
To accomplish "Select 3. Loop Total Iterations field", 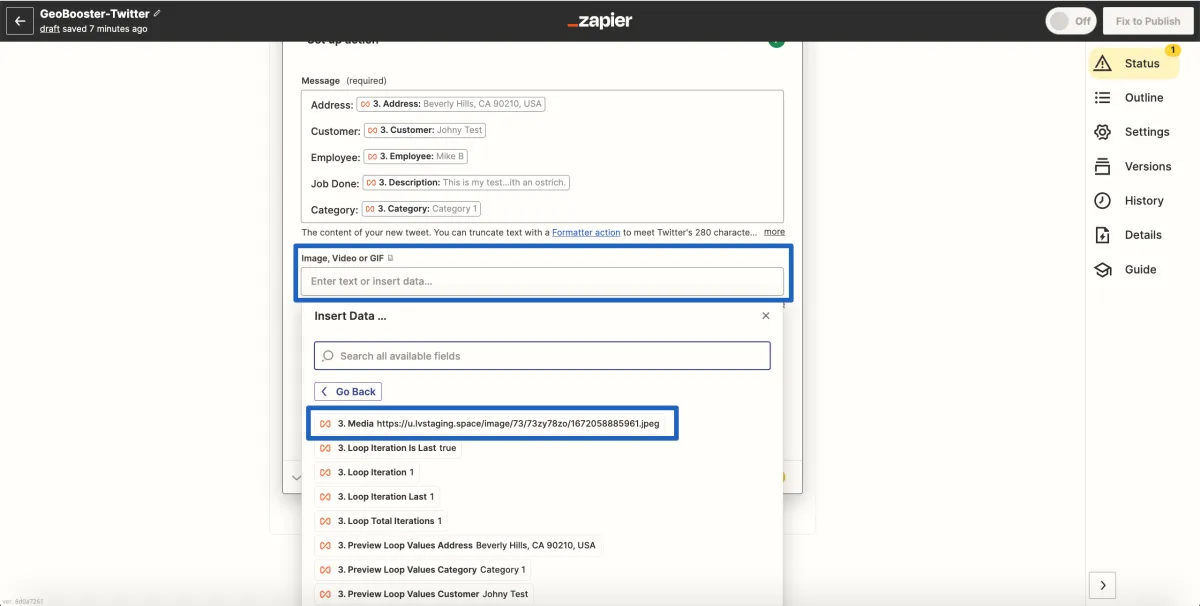I will [381, 521].
